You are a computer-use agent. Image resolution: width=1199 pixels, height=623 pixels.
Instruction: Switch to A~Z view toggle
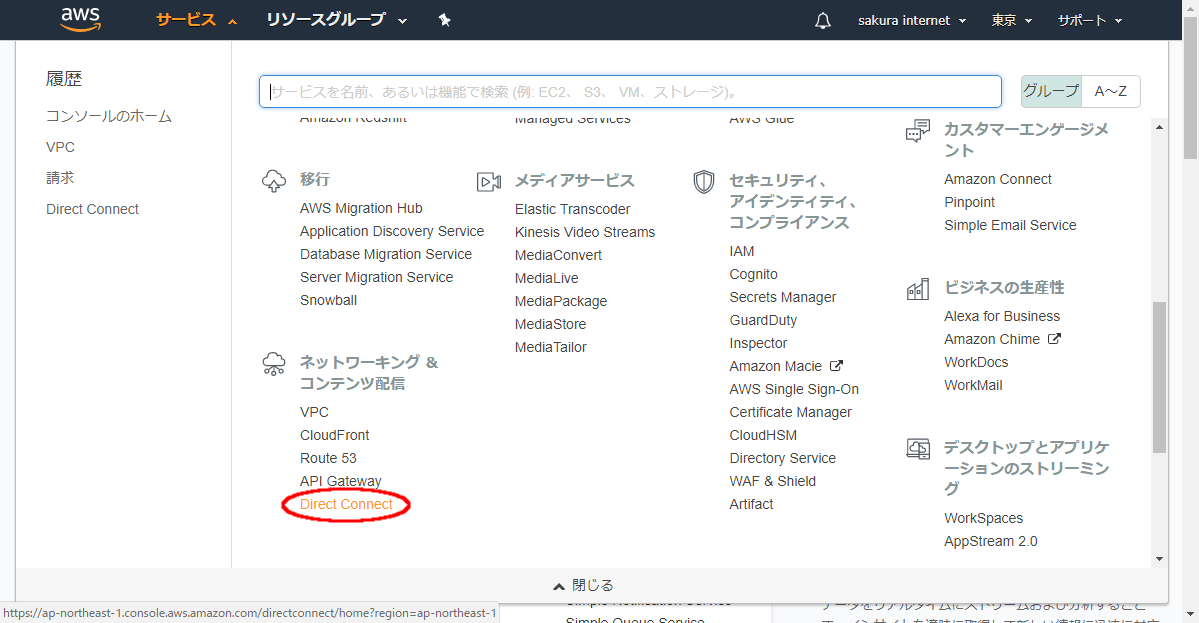(x=1110, y=91)
